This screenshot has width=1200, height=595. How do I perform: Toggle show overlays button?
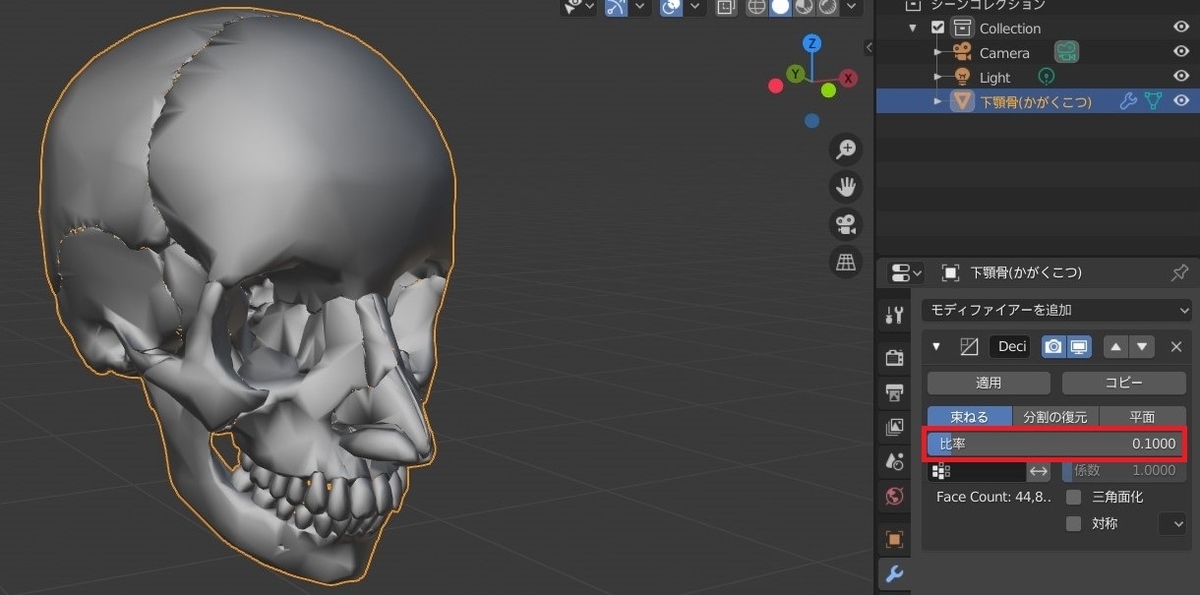coord(672,7)
